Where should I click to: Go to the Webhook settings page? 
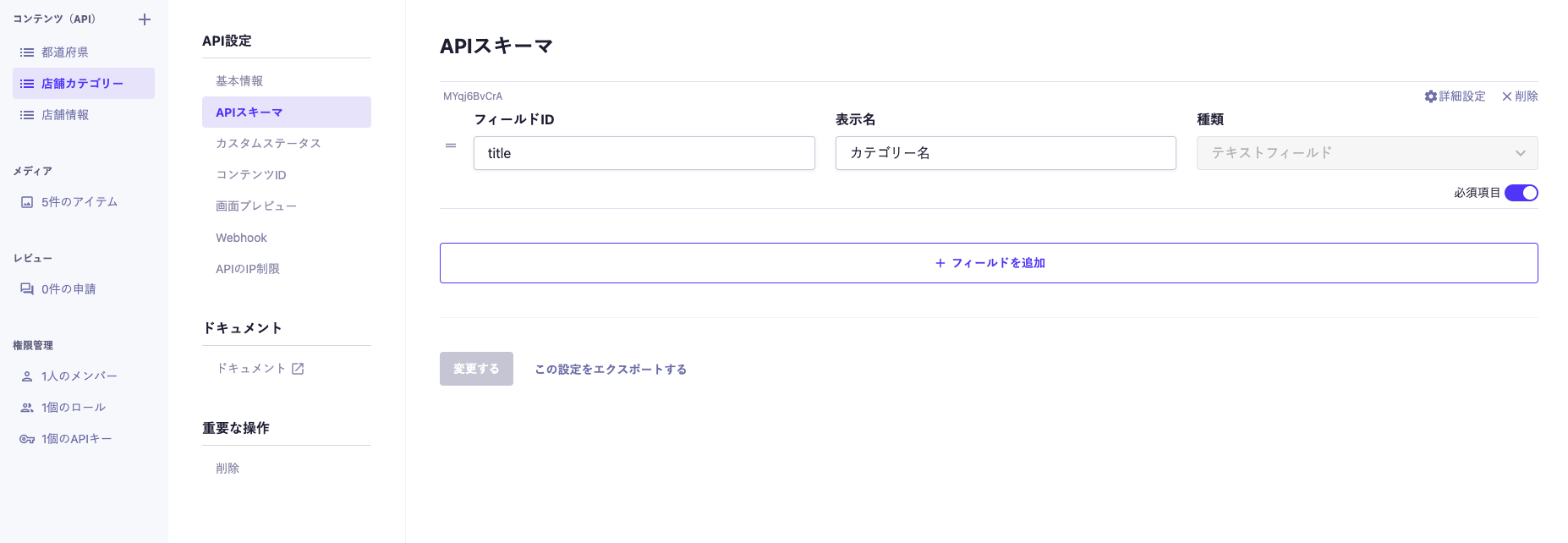pos(241,238)
